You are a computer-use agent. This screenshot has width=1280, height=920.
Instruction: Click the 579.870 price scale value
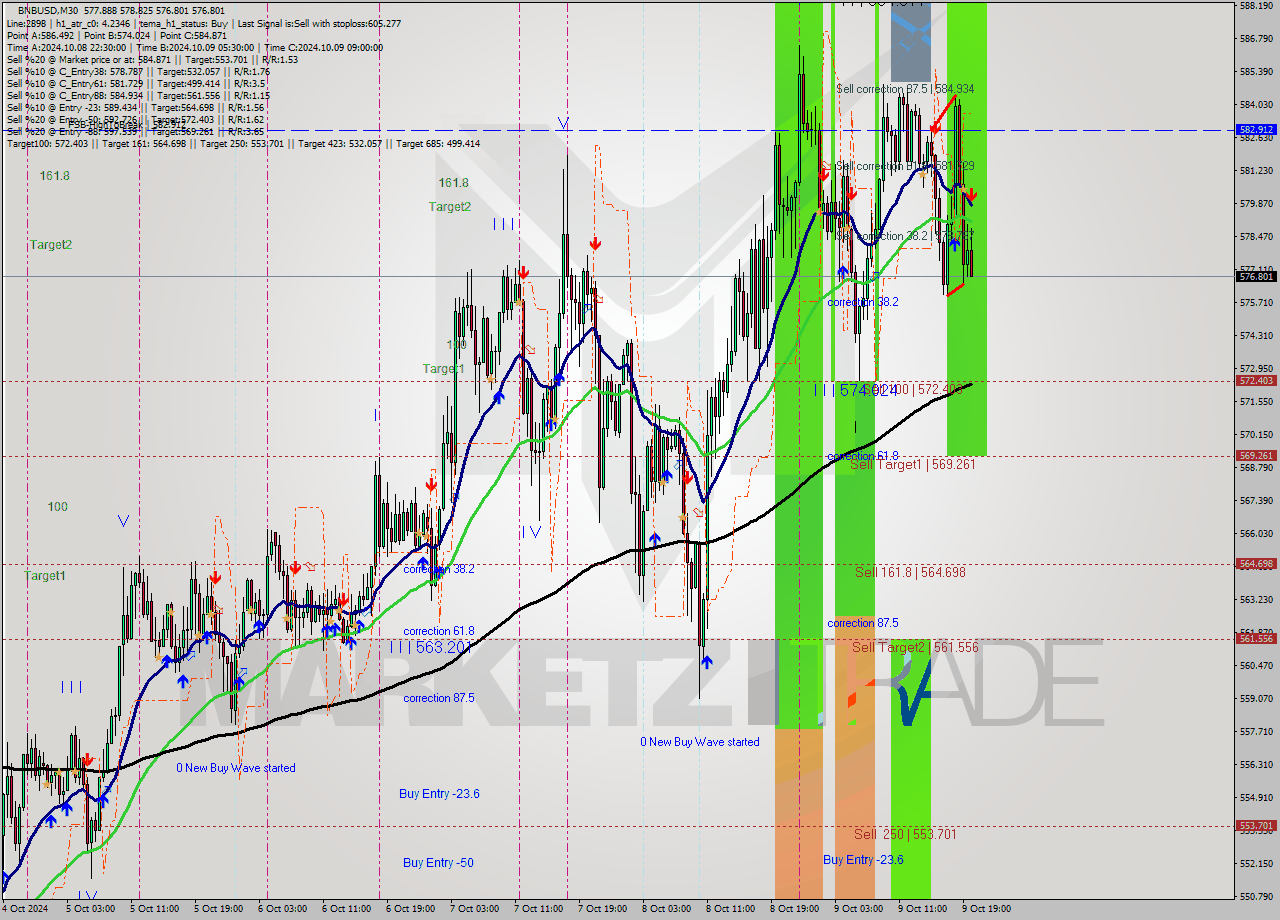(1256, 203)
